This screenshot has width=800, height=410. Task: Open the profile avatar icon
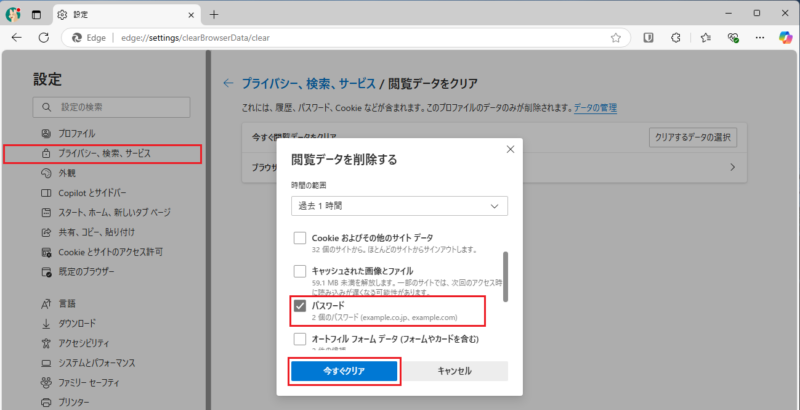pos(13,15)
